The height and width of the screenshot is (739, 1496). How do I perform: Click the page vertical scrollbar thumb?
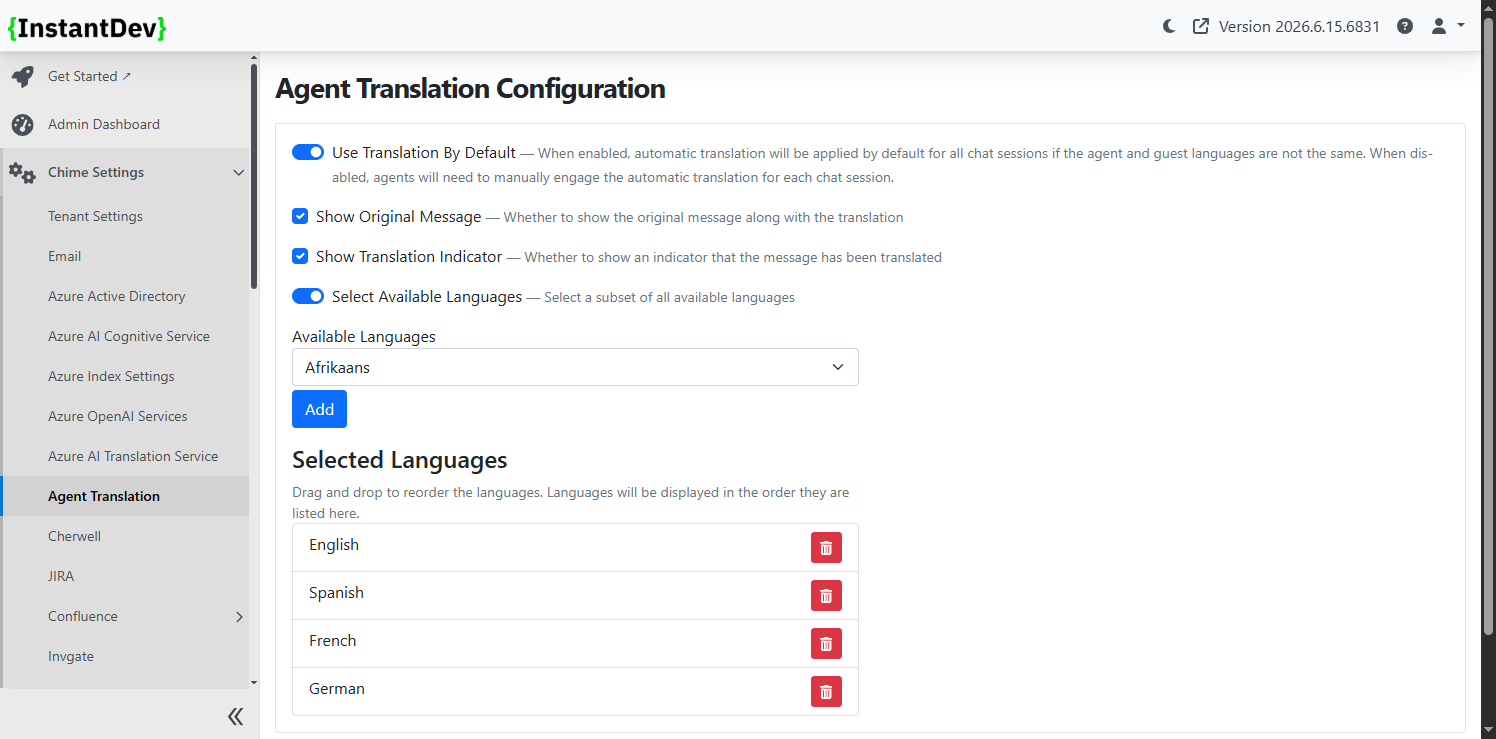click(x=1488, y=325)
